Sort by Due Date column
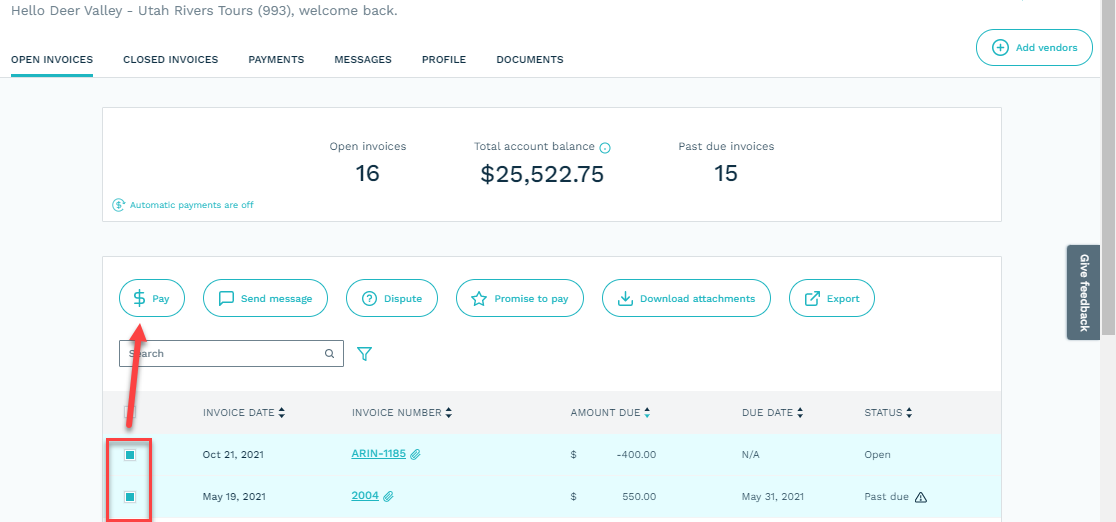 pos(773,413)
